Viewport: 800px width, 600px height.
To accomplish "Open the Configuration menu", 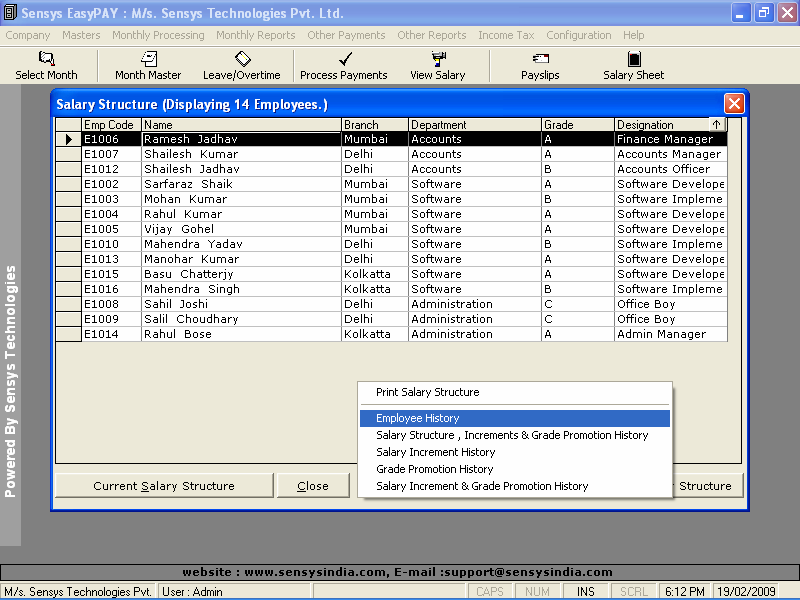I will (x=579, y=35).
